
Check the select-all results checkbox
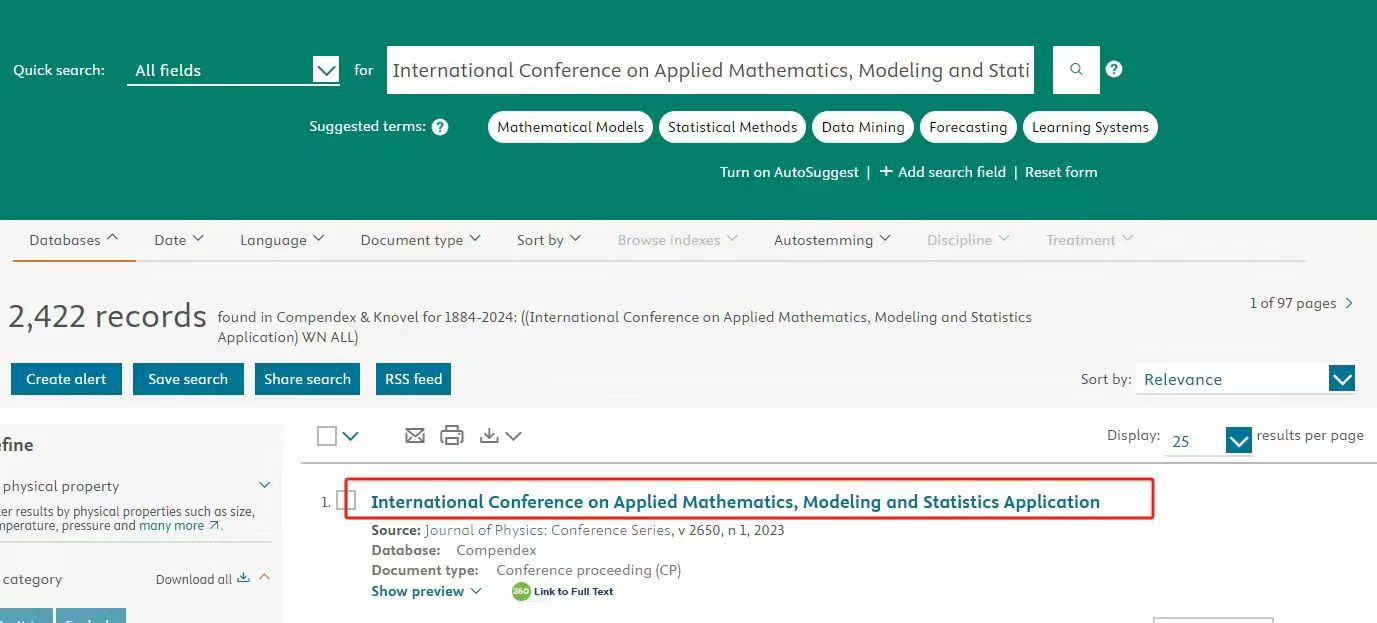327,435
